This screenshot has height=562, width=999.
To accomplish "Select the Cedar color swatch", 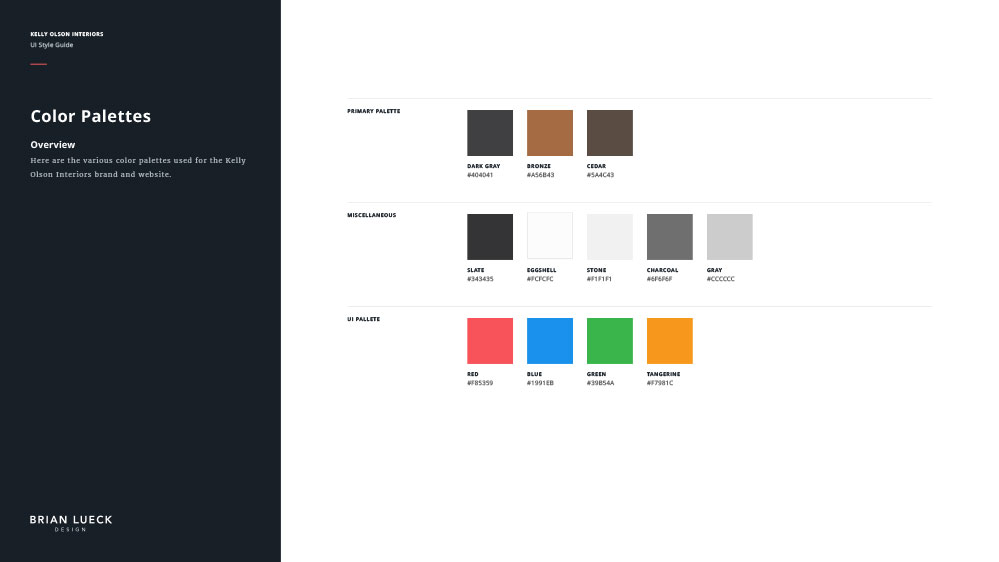I will 610,133.
